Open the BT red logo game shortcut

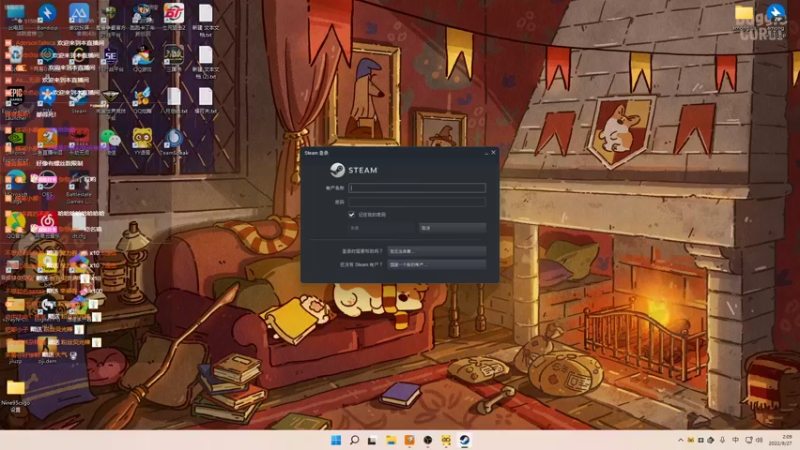pos(173,17)
